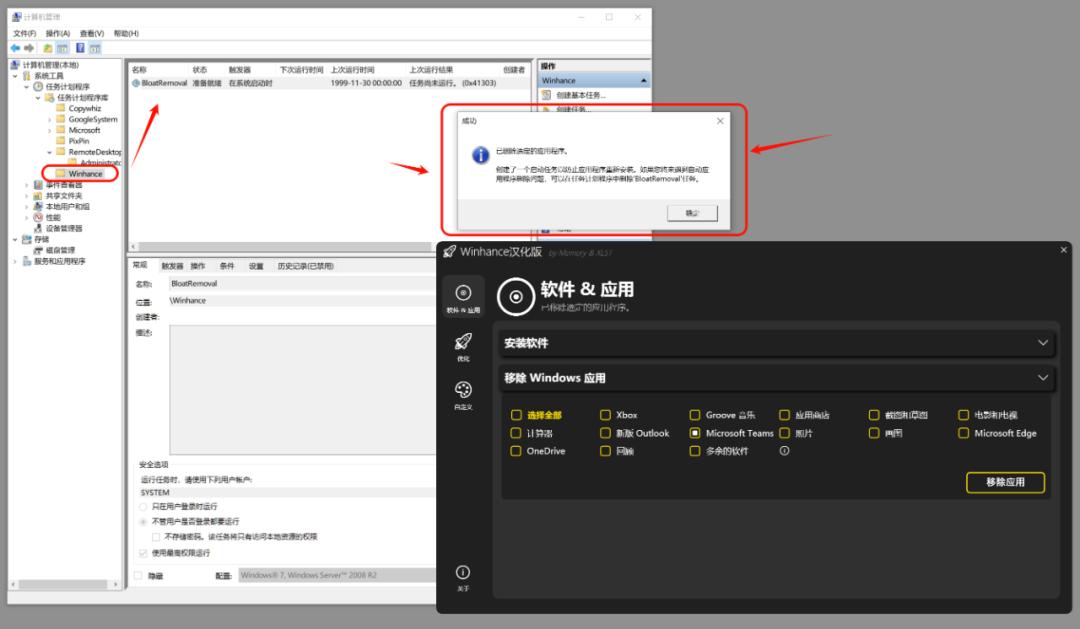The width and height of the screenshot is (1080, 629).
Task: Open the Action (A) menu
Action: [x=58, y=33]
